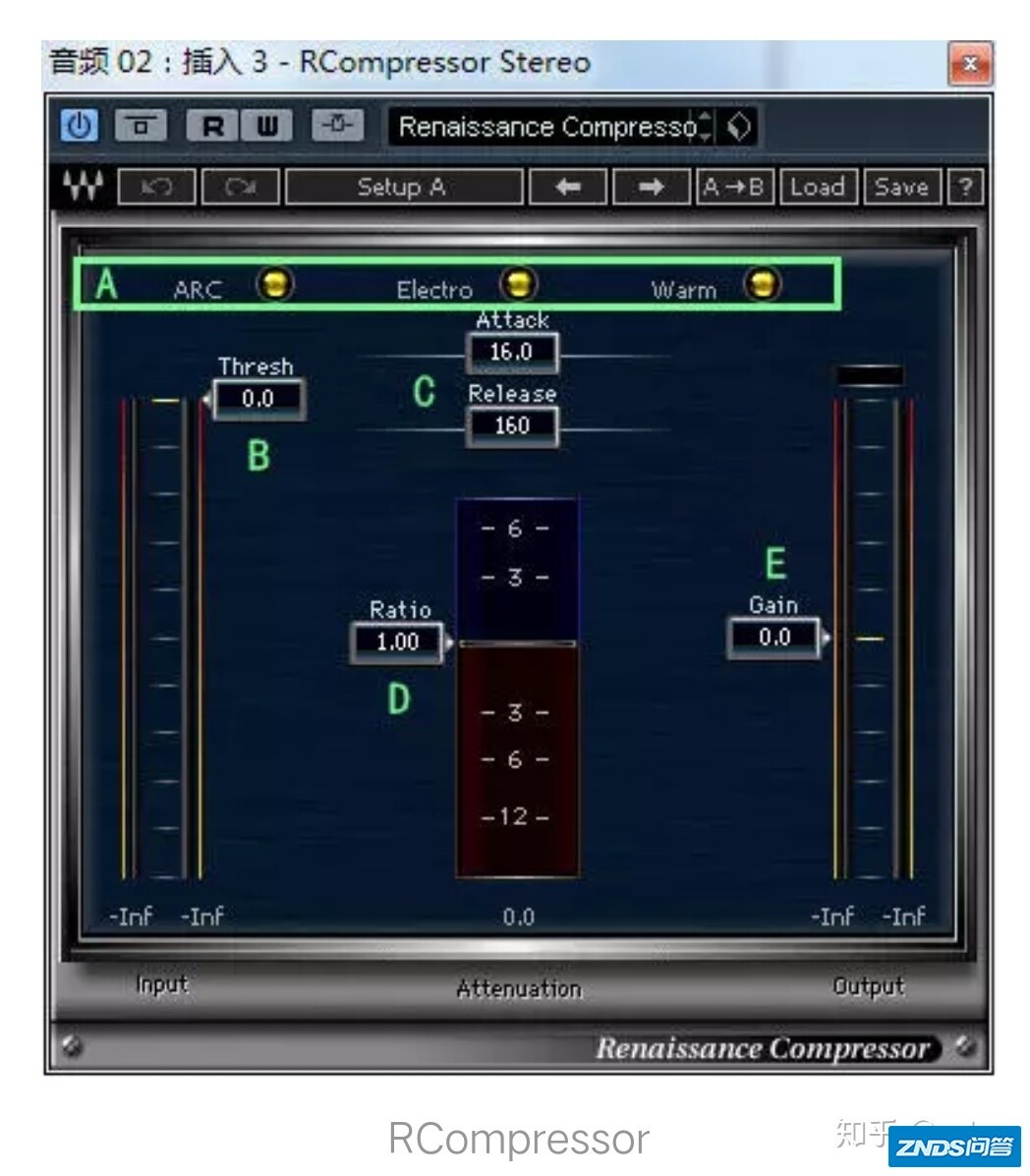Screen dimensions: 1030x1176
Task: Click the Redo arrow button
Action: tap(241, 186)
